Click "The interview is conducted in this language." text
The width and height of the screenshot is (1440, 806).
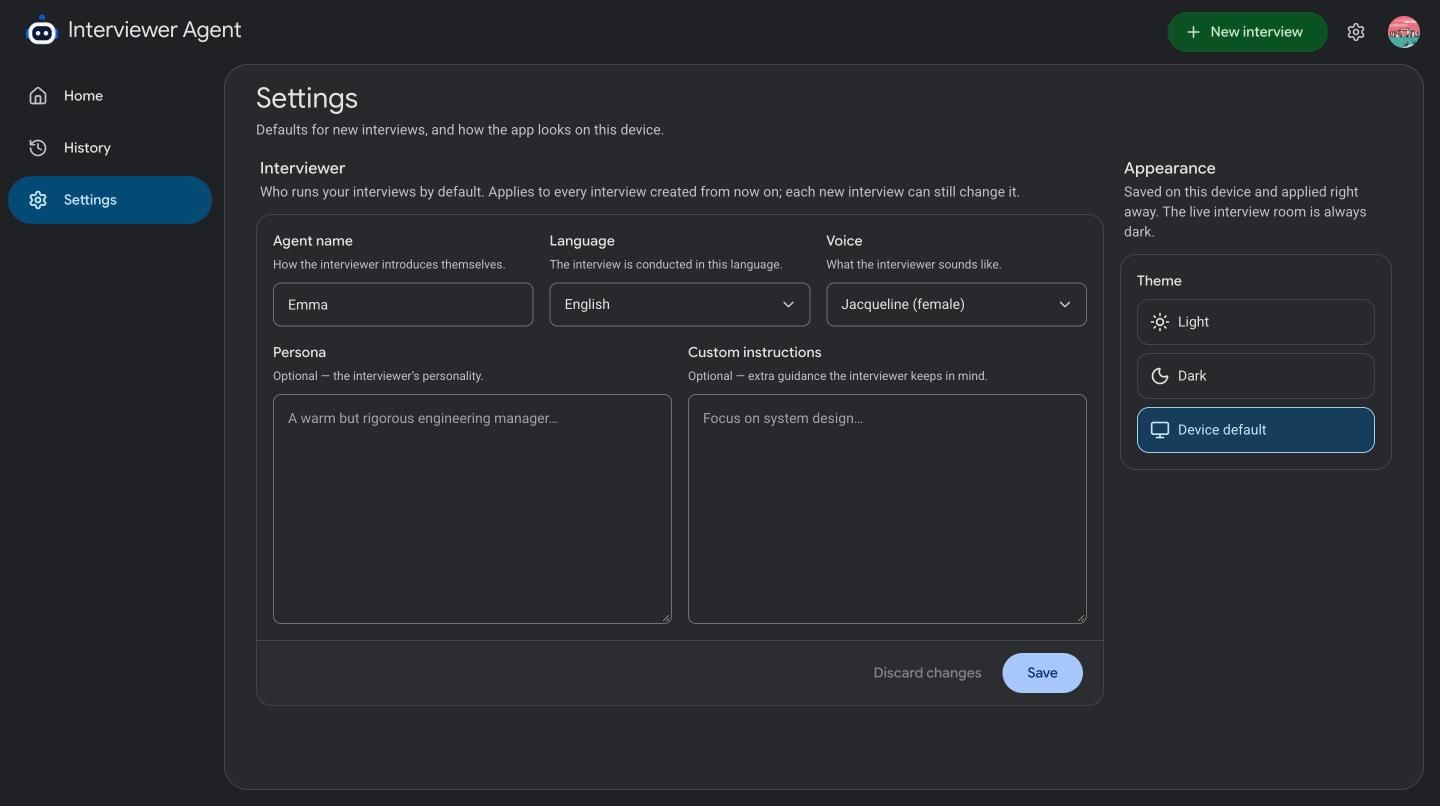coord(666,265)
